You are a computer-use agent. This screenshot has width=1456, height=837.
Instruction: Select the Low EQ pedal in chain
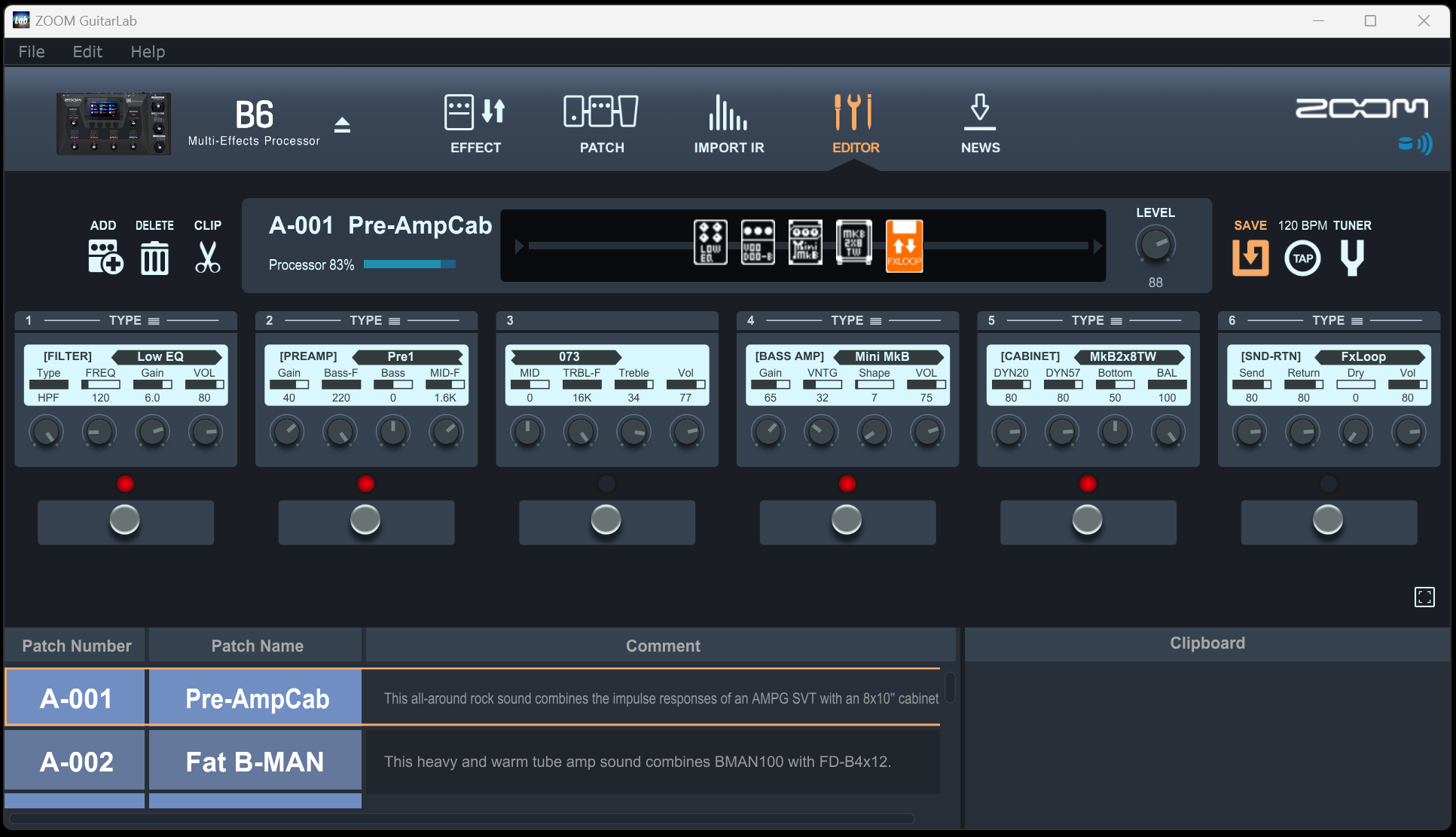click(x=710, y=243)
